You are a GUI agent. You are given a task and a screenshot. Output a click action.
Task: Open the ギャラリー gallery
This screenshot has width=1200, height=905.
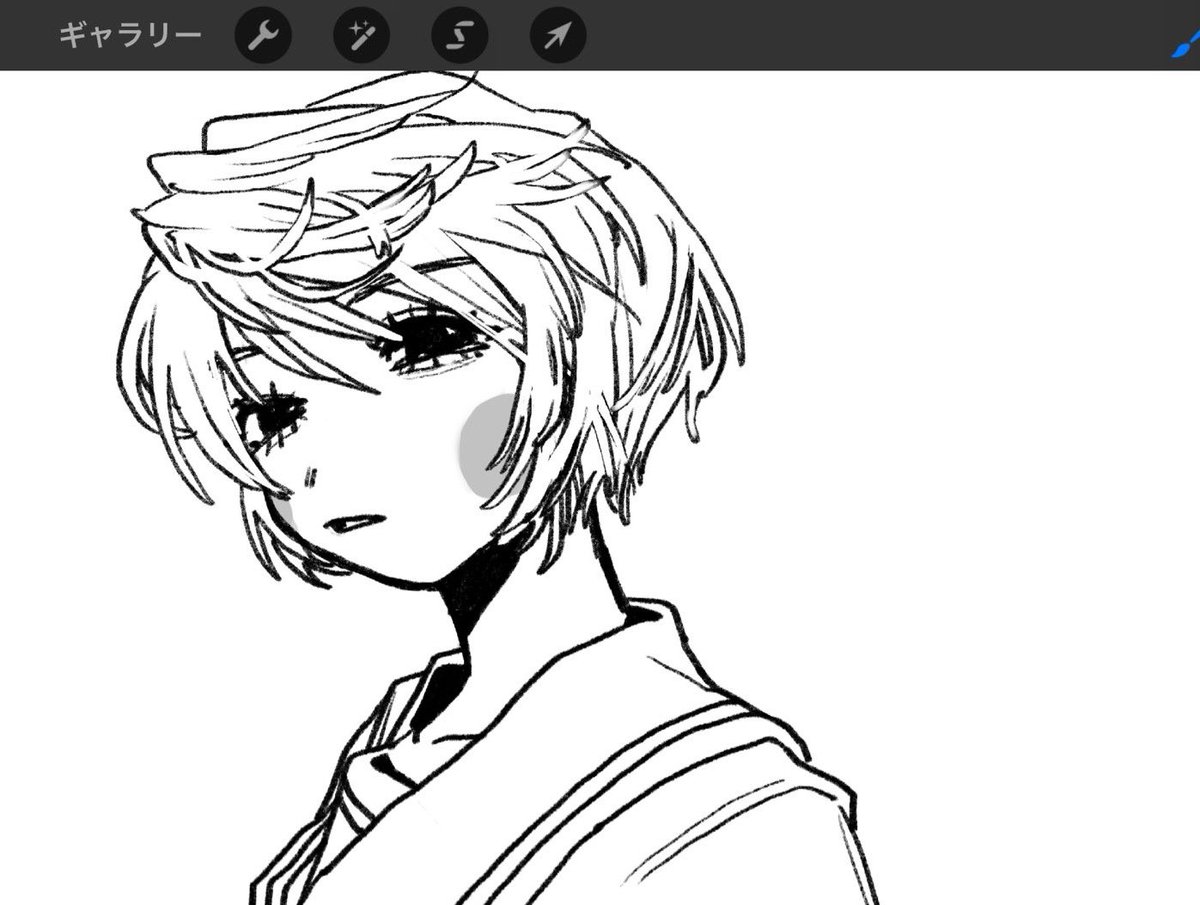(x=130, y=35)
